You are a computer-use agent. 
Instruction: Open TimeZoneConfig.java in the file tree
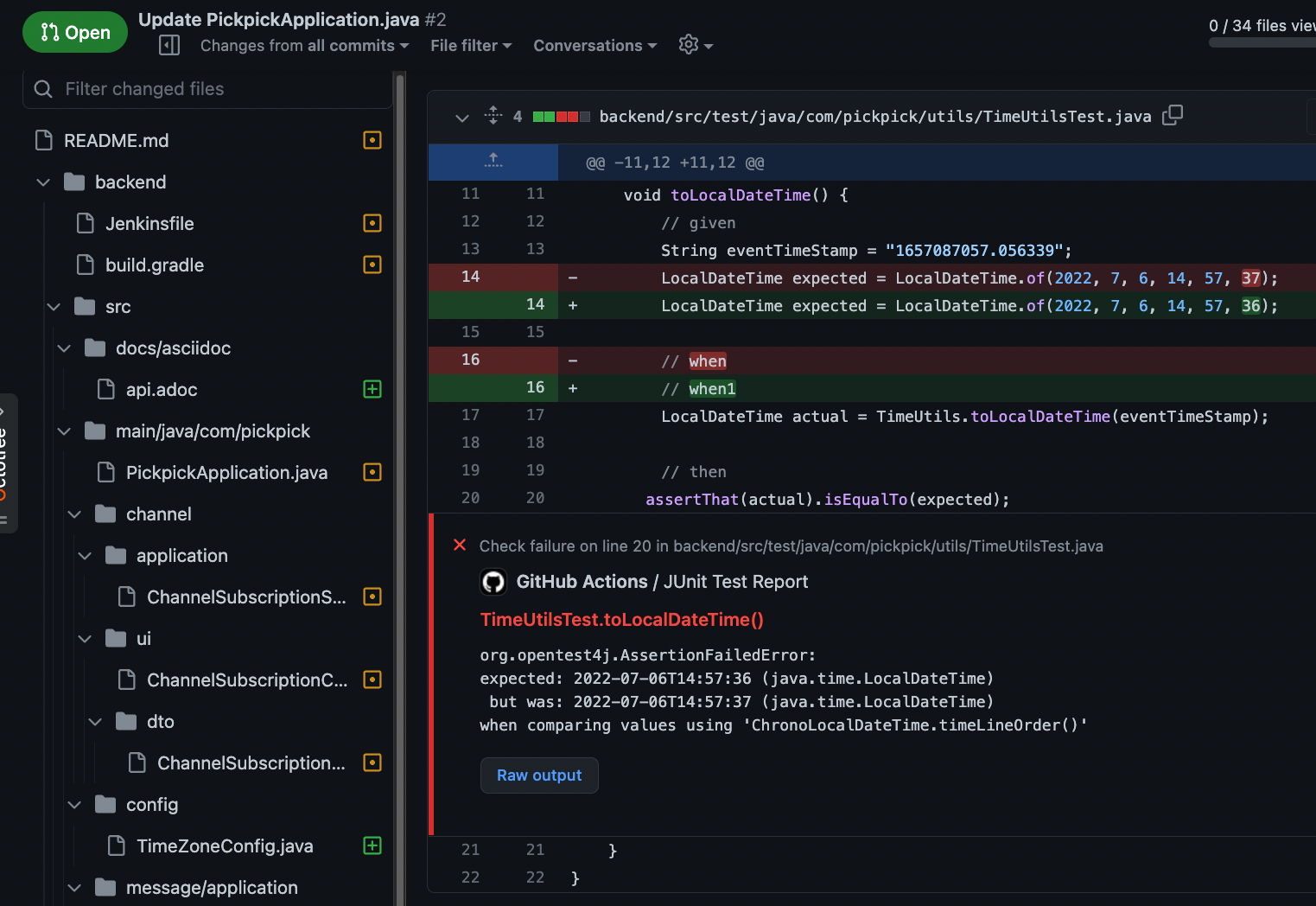point(225,846)
